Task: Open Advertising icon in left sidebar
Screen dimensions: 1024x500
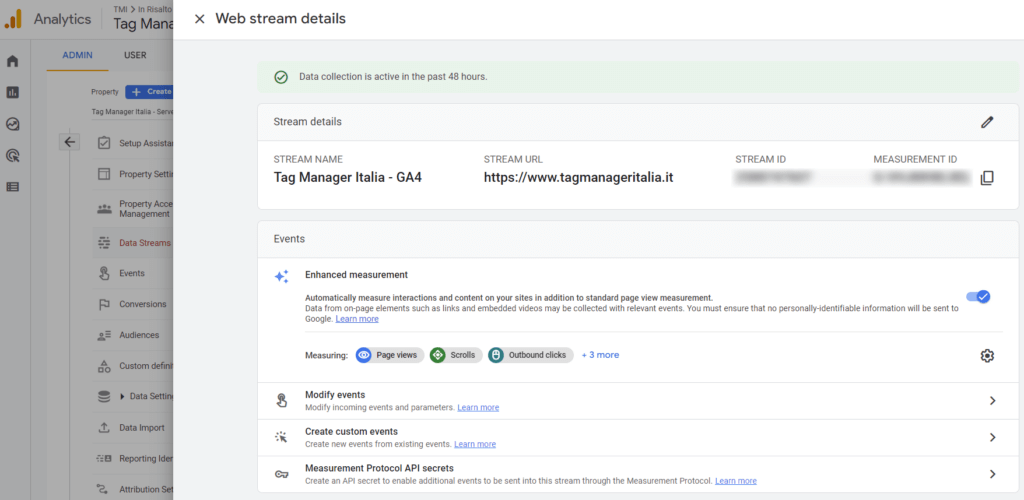Action: [12, 155]
